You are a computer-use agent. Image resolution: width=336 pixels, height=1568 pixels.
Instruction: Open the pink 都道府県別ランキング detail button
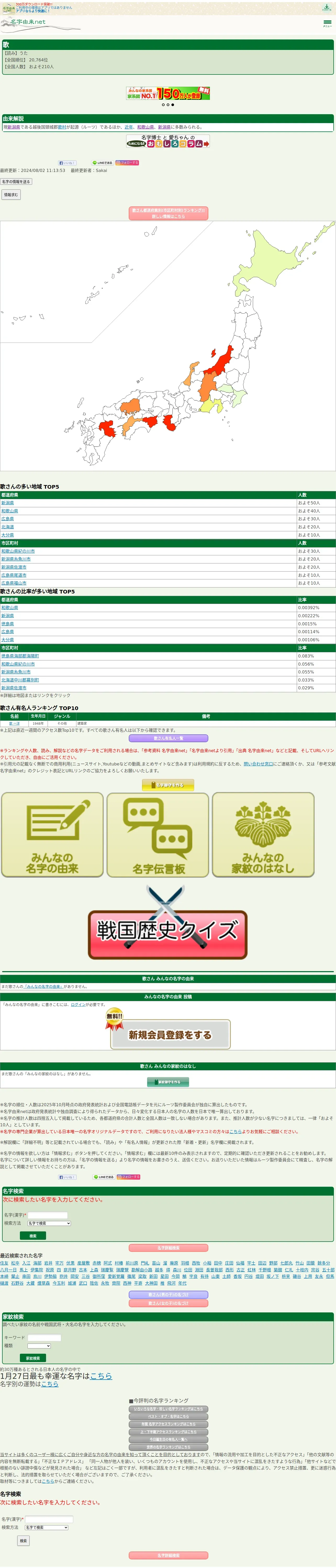pyautogui.click(x=168, y=213)
